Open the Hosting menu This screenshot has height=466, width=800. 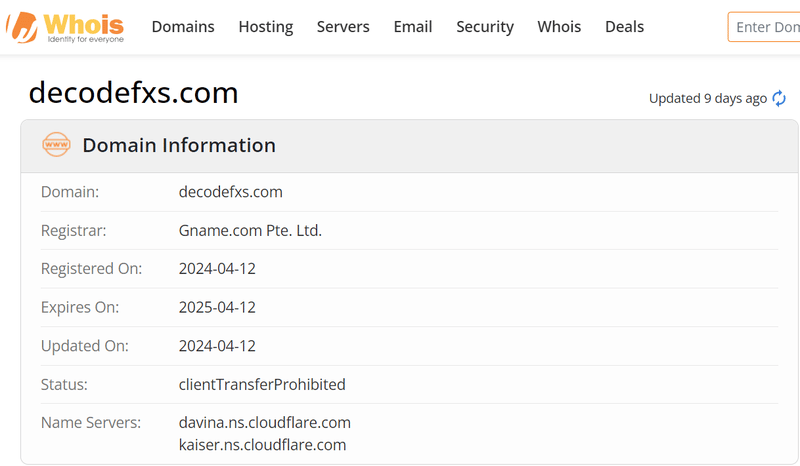(x=266, y=27)
